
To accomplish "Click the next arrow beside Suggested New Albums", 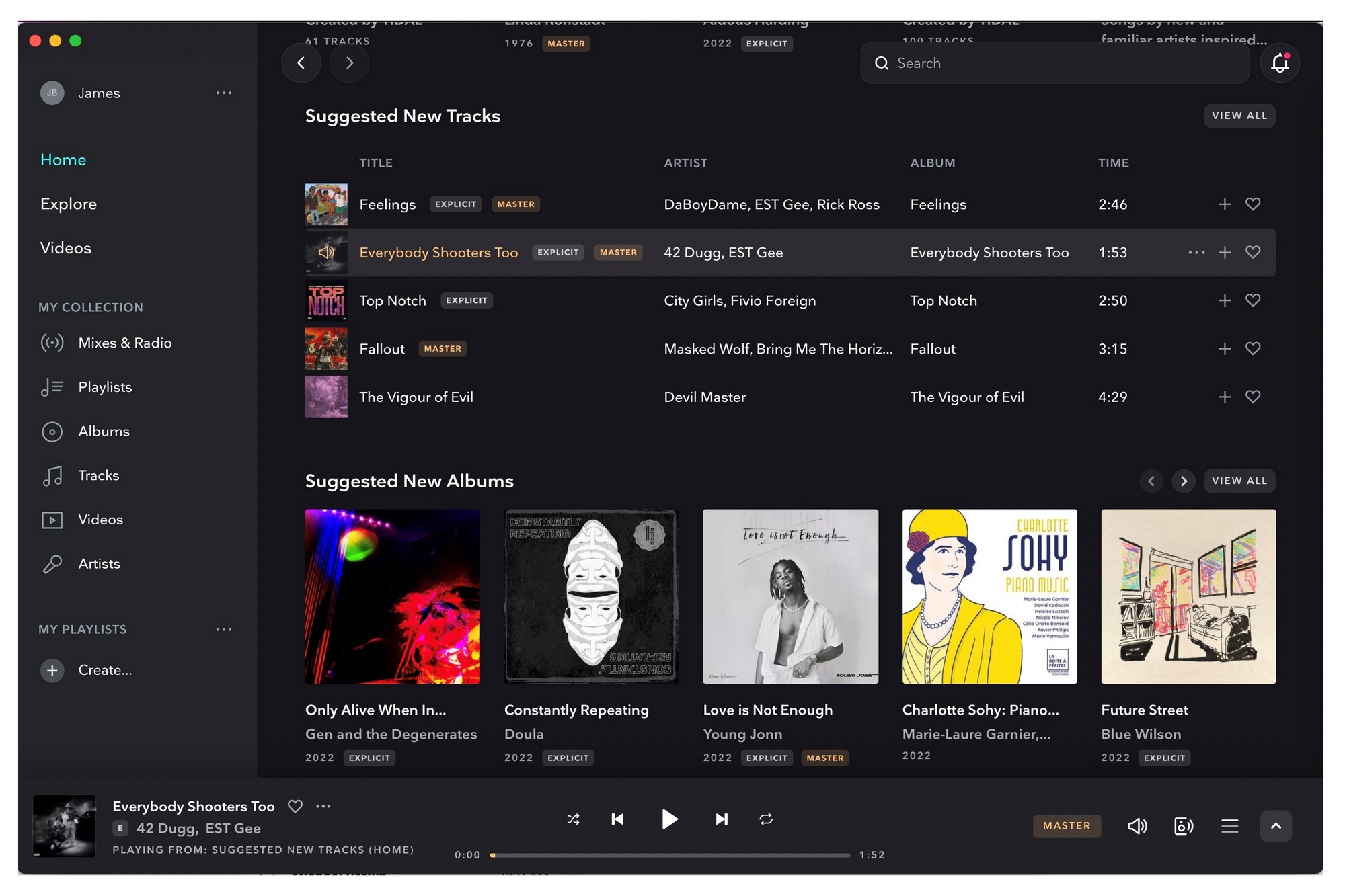I will pyautogui.click(x=1184, y=481).
